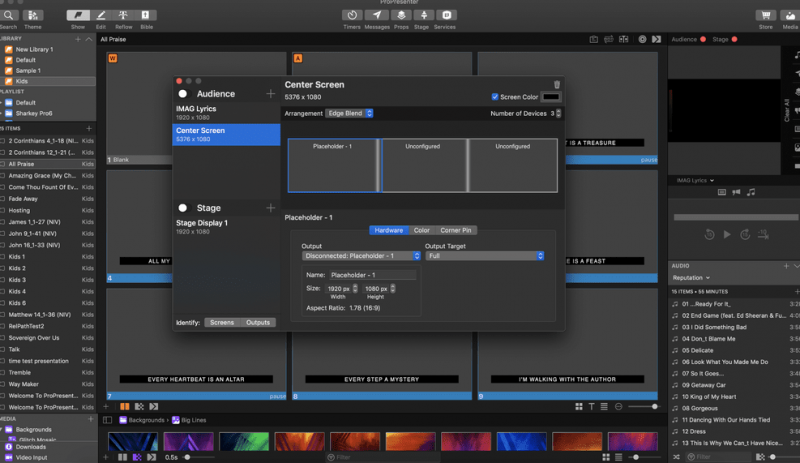
Task: Open the Store icon
Action: [764, 15]
